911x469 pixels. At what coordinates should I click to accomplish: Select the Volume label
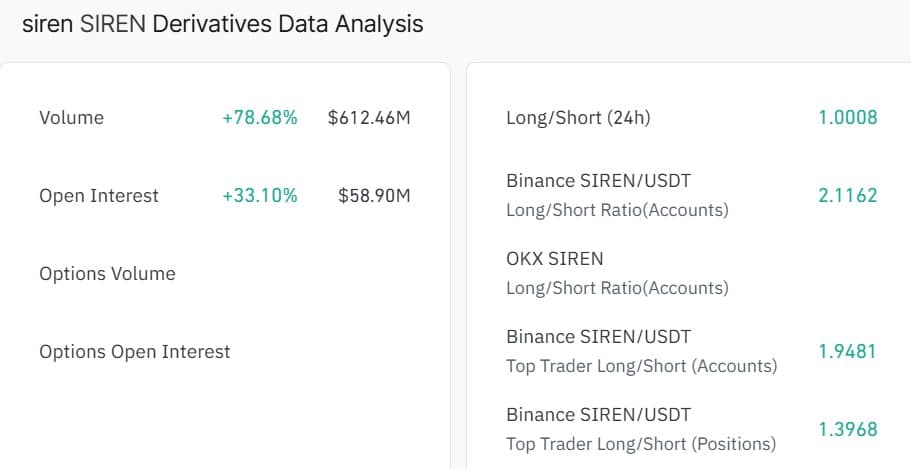tap(71, 118)
